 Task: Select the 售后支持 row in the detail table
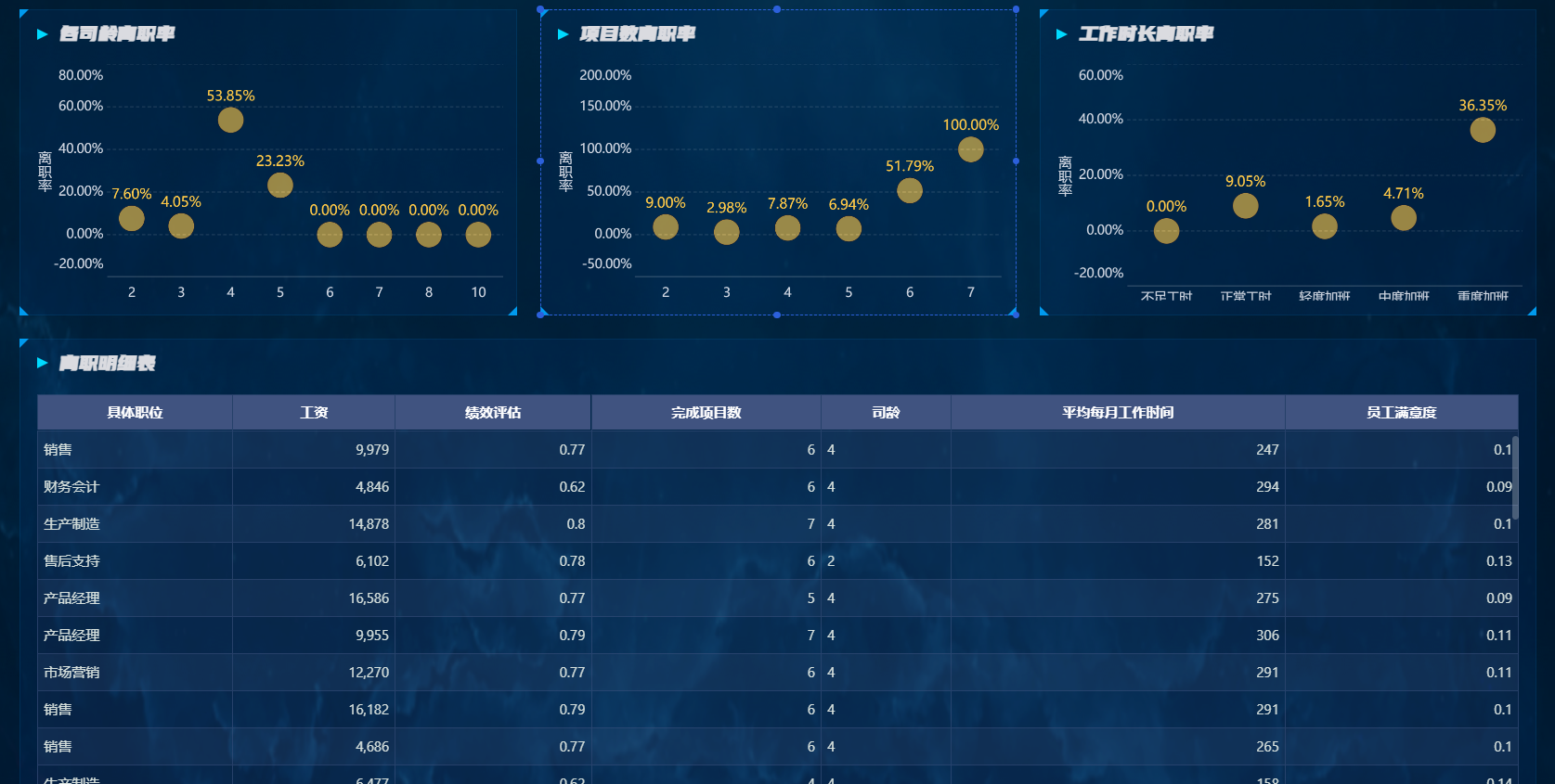pos(778,560)
